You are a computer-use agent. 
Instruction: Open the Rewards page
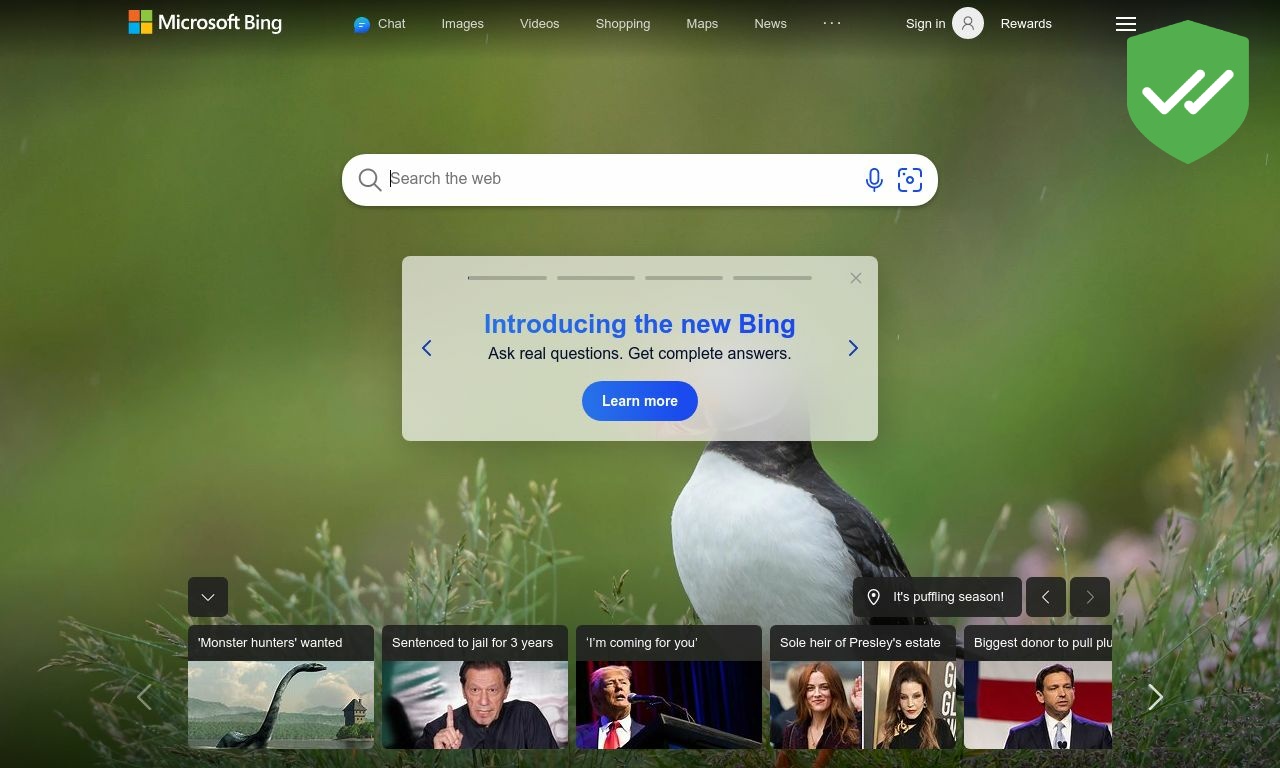tap(1026, 24)
